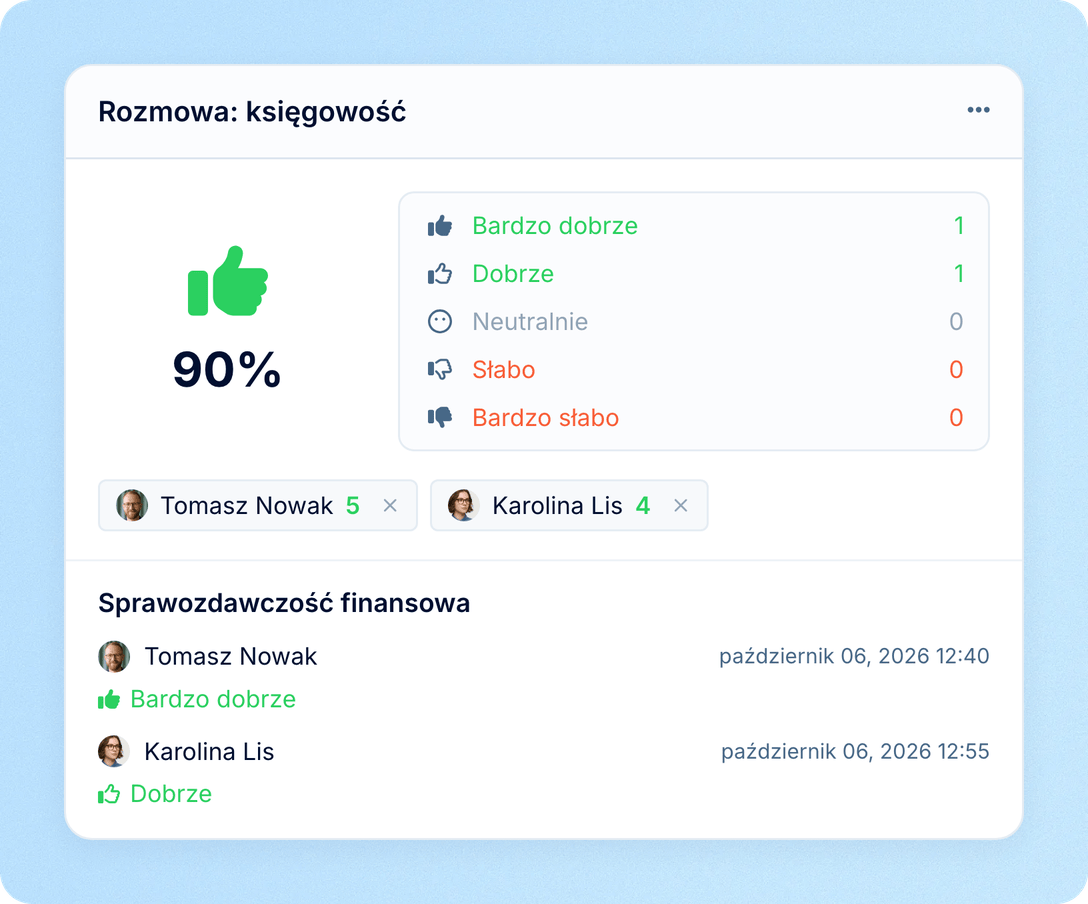Click Tomasz Nowak avatar in the review list
This screenshot has height=904, width=1088.
pyautogui.click(x=114, y=656)
